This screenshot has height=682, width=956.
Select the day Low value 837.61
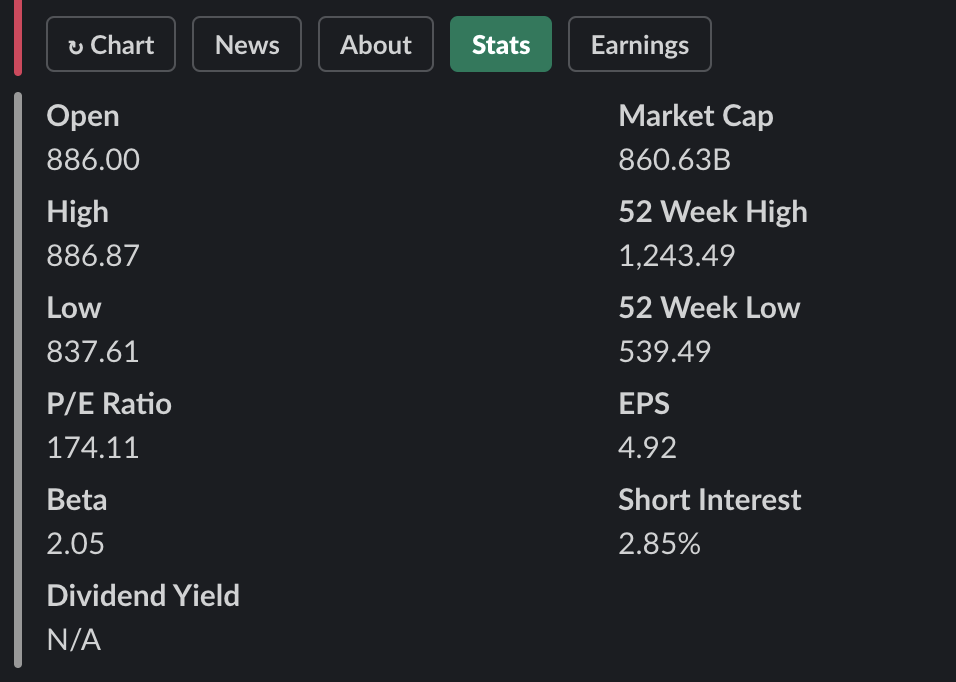tap(93, 352)
